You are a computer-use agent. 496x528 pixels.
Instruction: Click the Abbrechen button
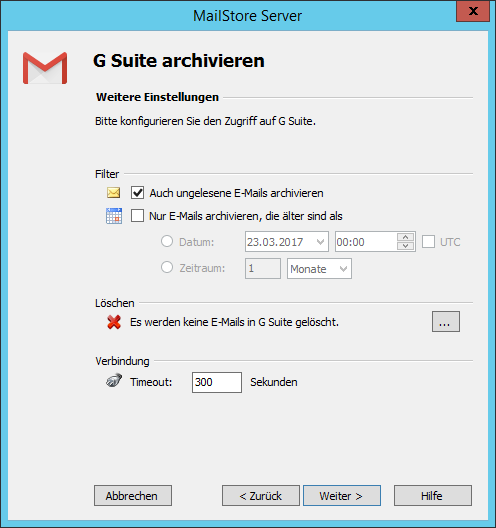(133, 496)
